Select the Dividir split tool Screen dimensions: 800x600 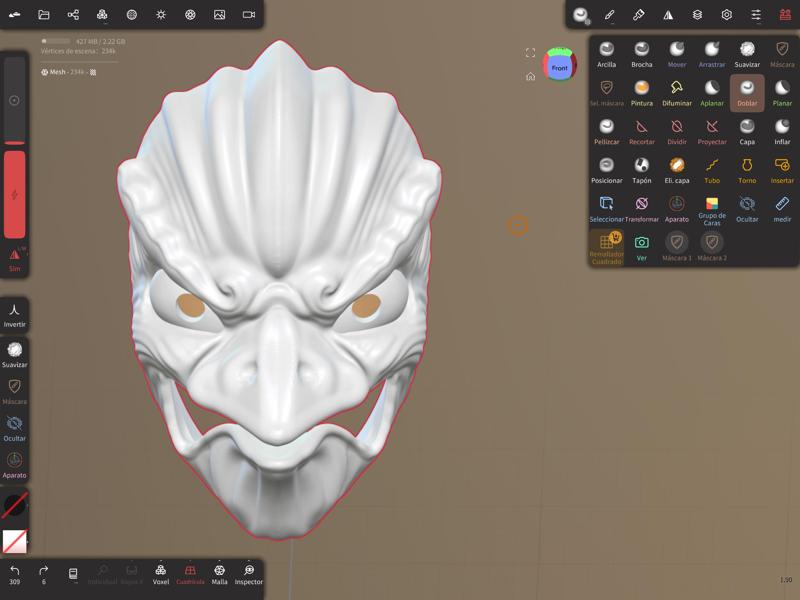point(677,132)
